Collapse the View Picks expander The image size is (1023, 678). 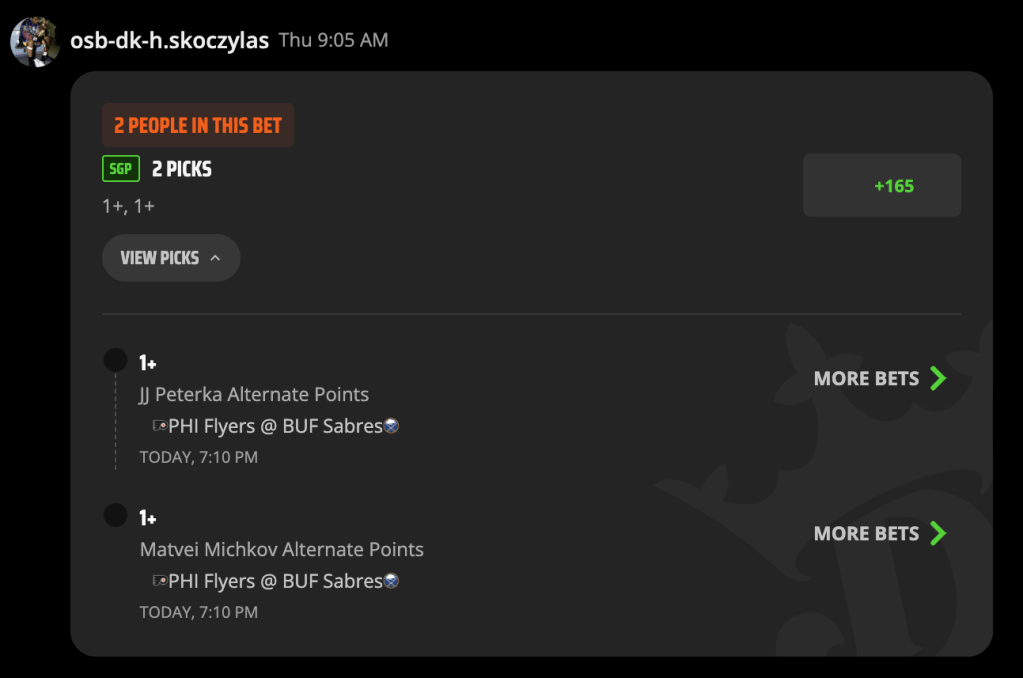coord(171,258)
